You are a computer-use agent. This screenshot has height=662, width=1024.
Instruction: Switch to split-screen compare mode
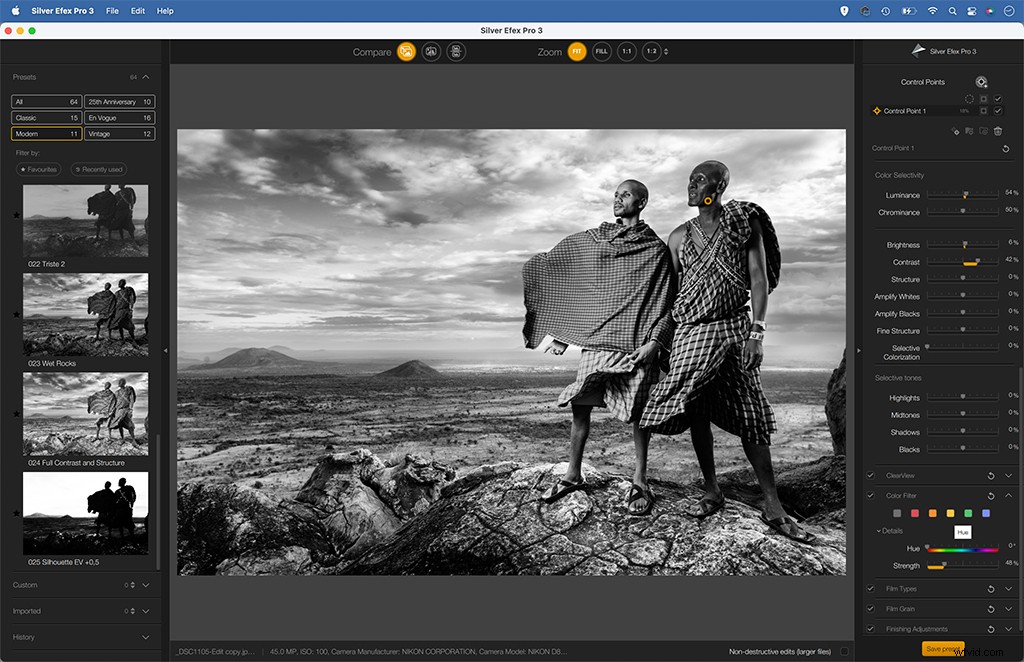[431, 51]
